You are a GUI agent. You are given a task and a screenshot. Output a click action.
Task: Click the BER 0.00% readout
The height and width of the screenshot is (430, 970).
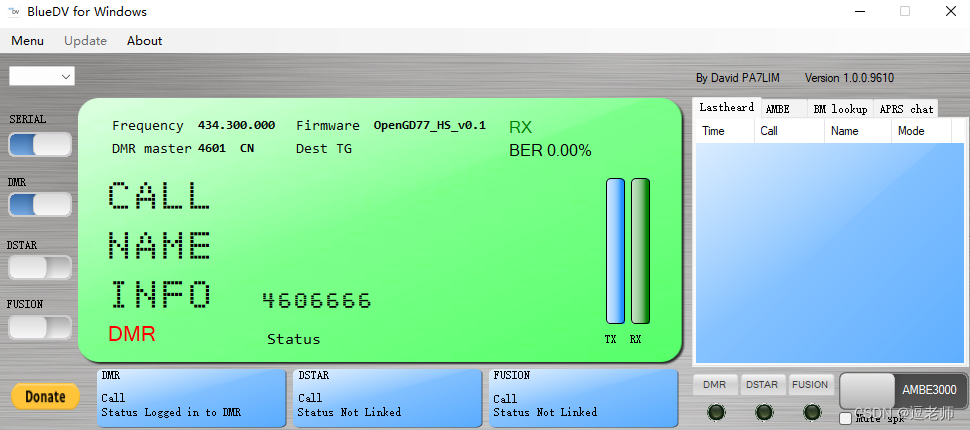(x=550, y=150)
